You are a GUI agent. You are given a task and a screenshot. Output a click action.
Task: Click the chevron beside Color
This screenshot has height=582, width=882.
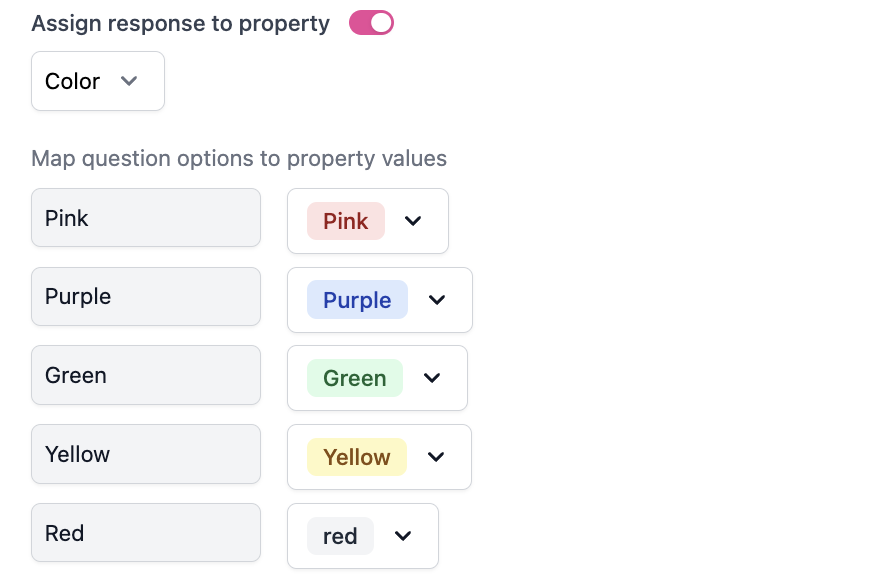tap(129, 81)
